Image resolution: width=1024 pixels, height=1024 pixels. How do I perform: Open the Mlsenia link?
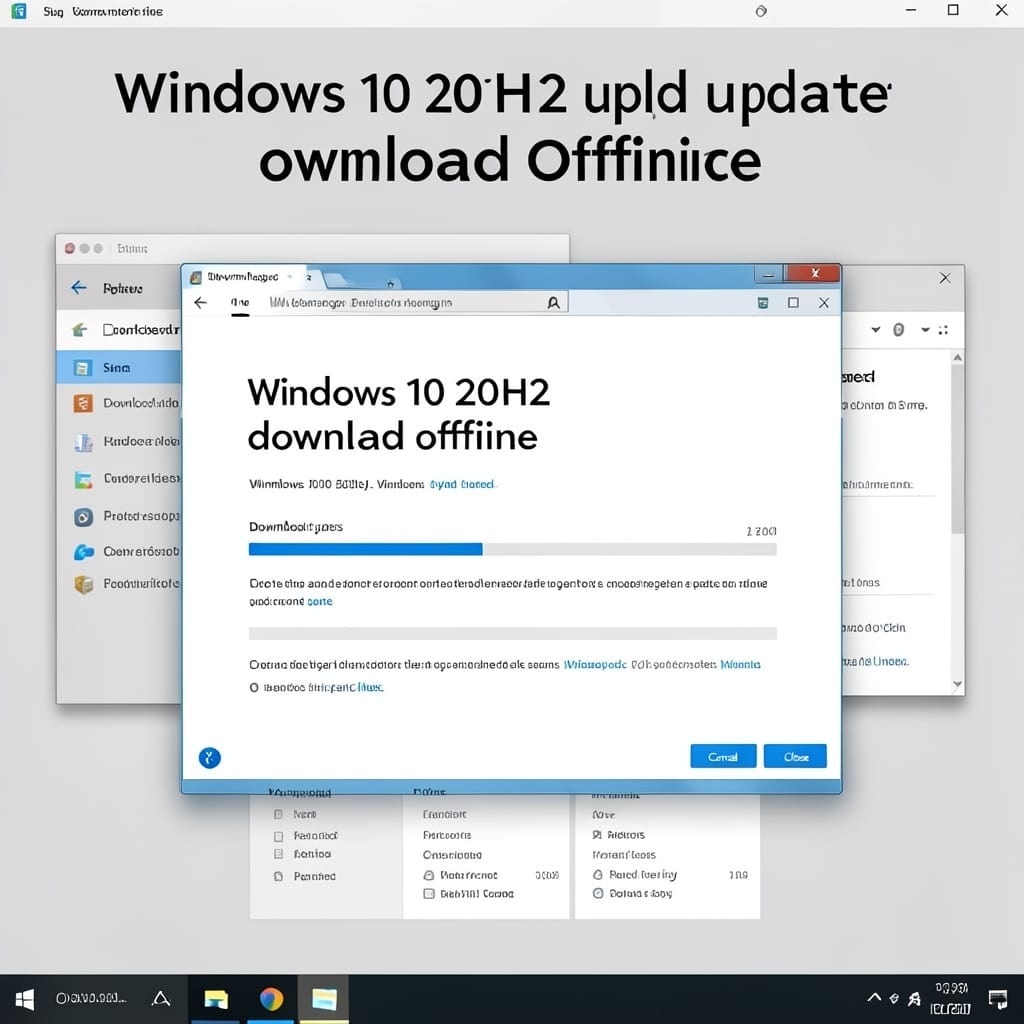(740, 665)
